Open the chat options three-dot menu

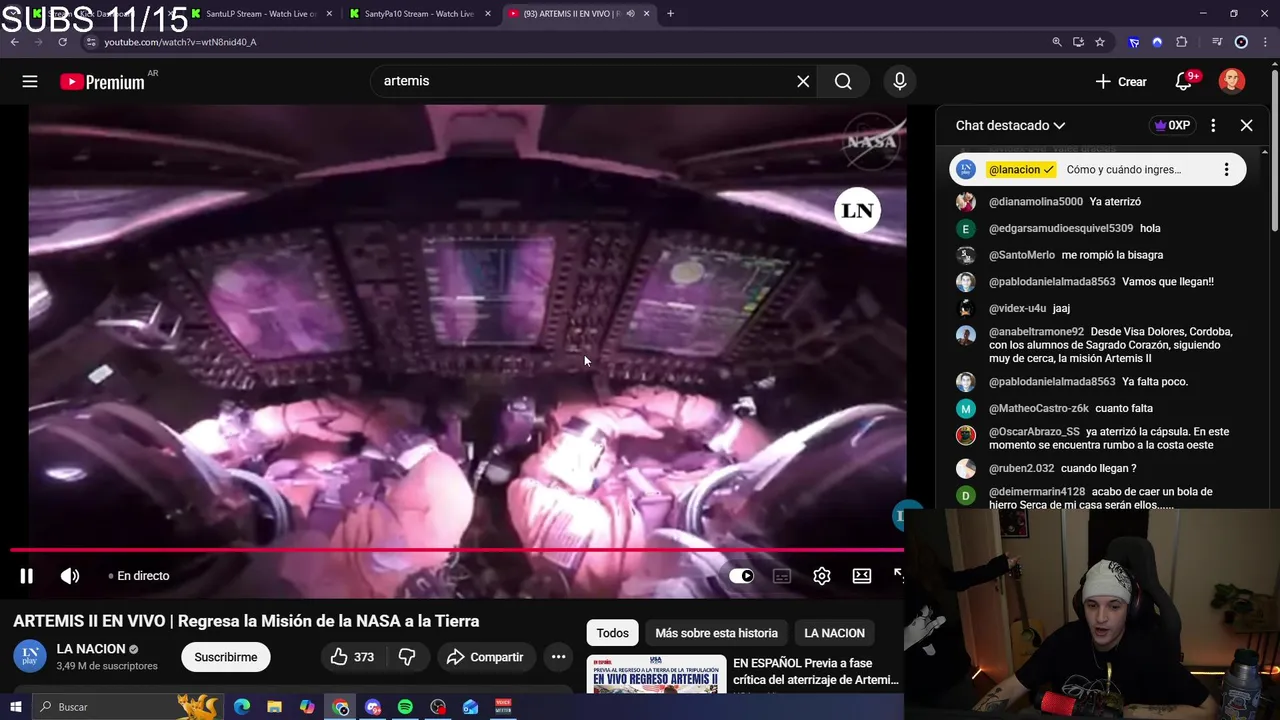click(1213, 126)
